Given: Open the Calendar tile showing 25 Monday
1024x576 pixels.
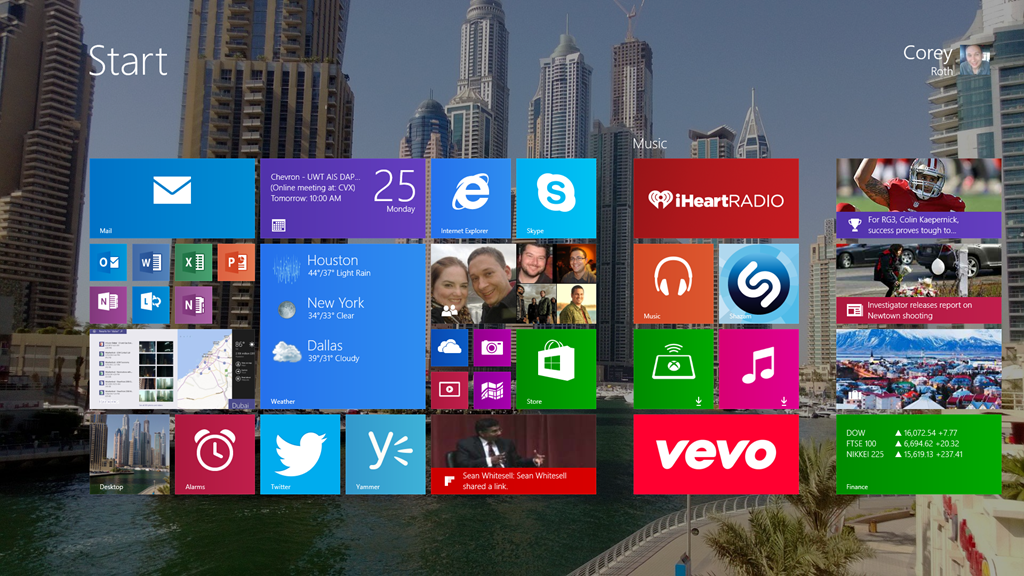Looking at the screenshot, I should point(343,199).
